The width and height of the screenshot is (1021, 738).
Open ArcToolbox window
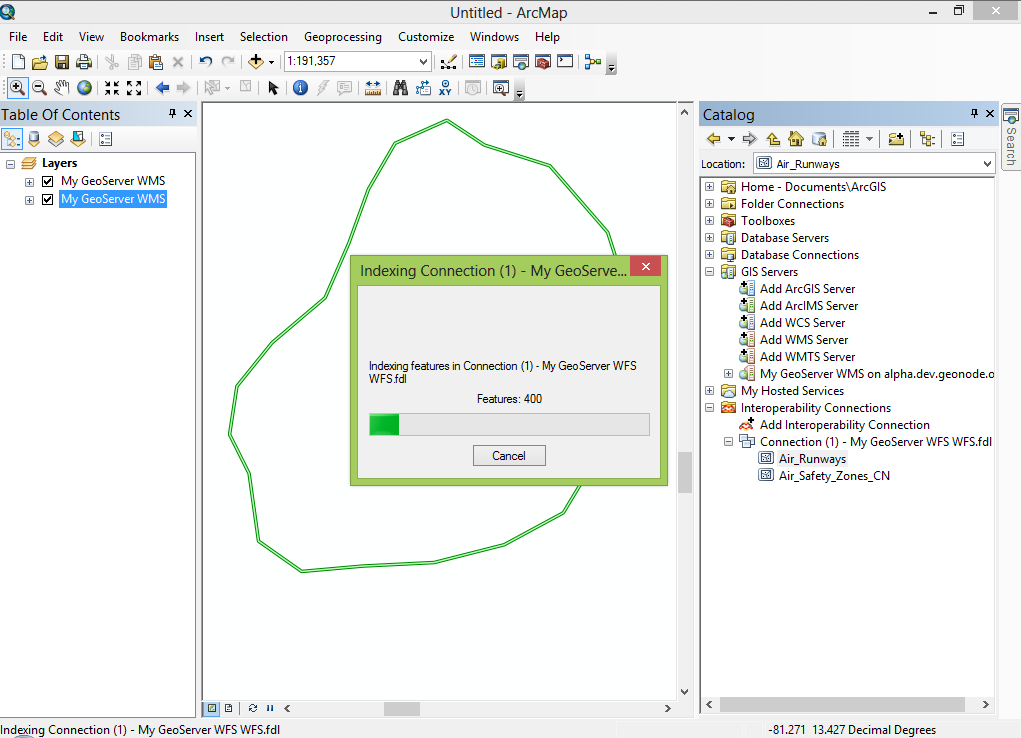[x=543, y=62]
